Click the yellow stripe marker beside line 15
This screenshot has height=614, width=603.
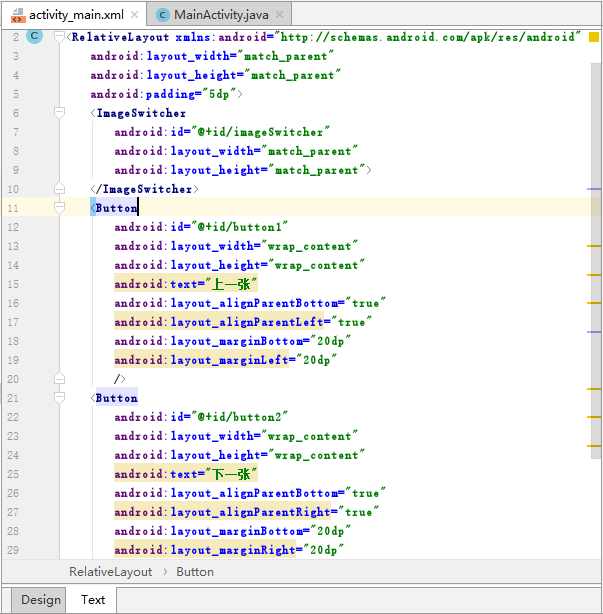point(594,275)
